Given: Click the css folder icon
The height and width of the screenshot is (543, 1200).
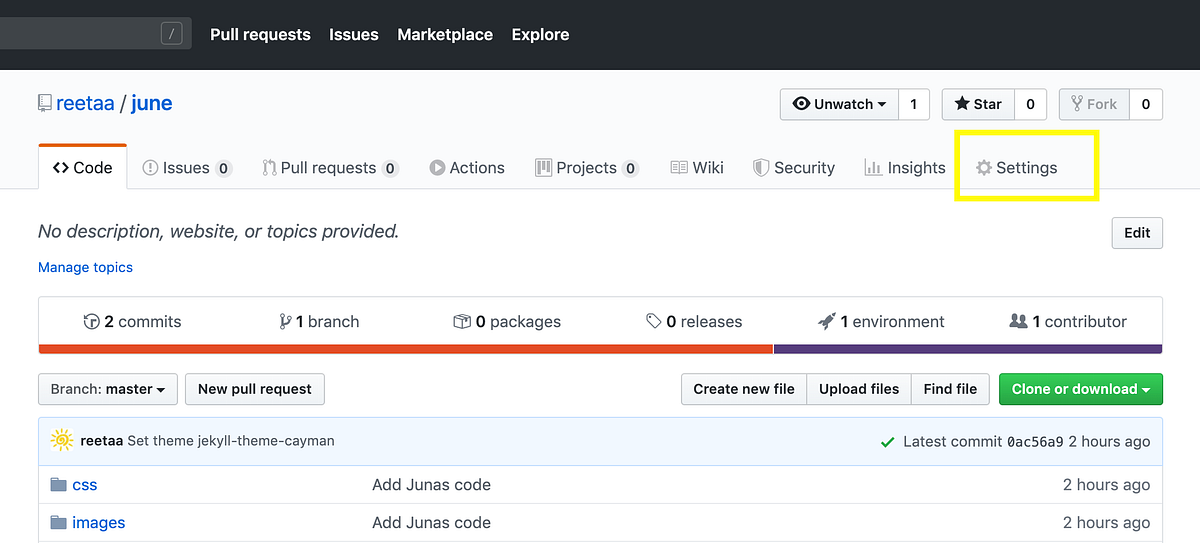Looking at the screenshot, I should pos(58,485).
